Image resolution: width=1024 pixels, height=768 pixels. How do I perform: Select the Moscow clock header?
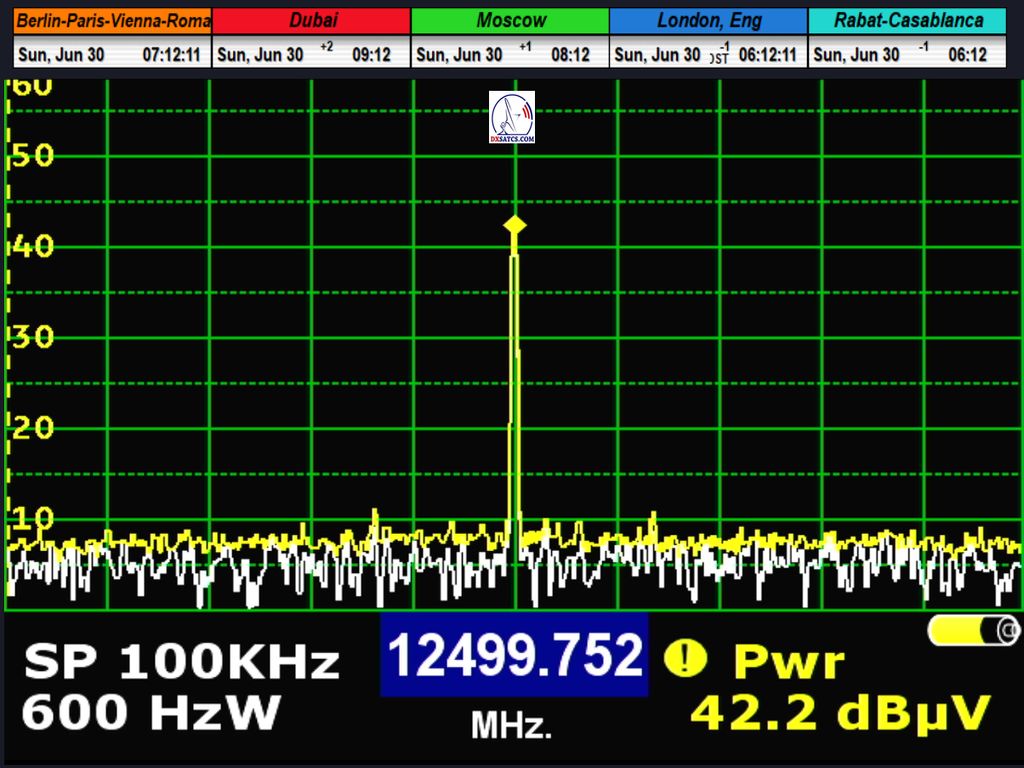pyautogui.click(x=510, y=21)
